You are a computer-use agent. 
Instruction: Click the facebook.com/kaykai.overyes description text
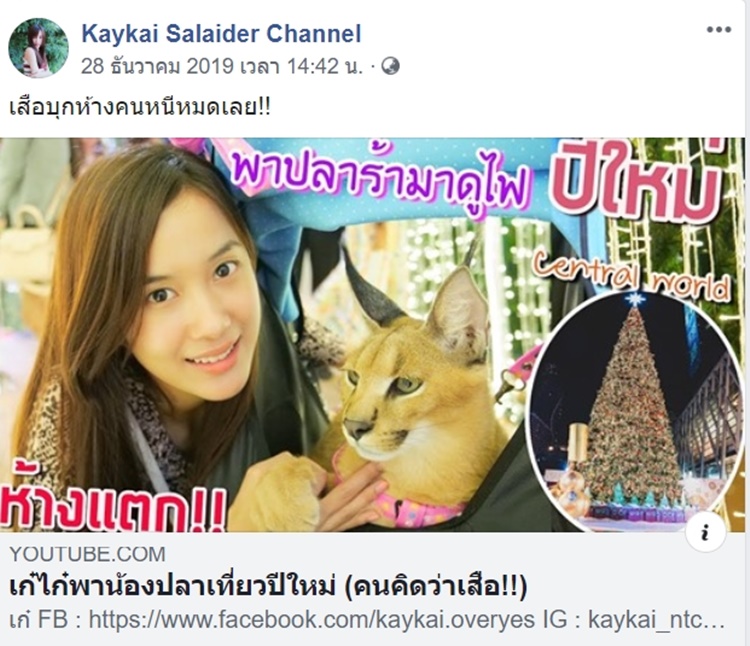coord(311,620)
